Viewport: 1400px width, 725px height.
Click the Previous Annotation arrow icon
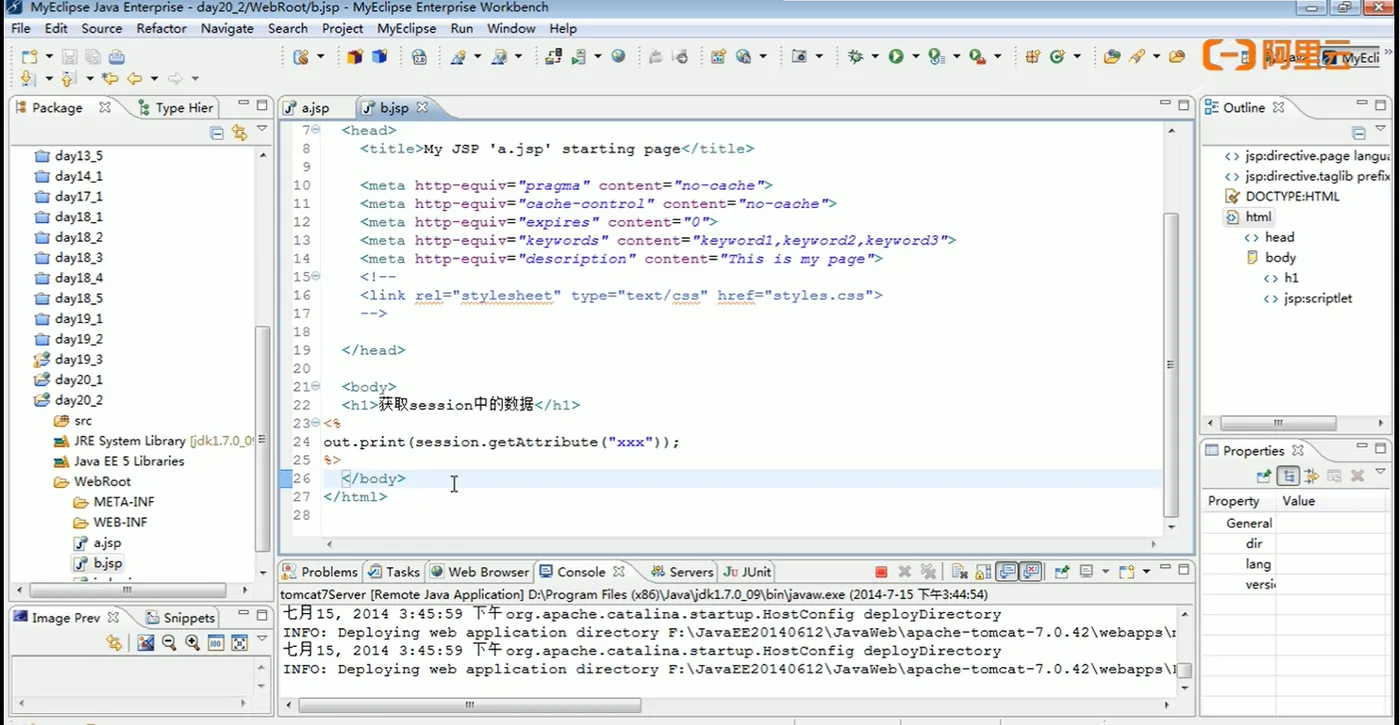(67, 78)
